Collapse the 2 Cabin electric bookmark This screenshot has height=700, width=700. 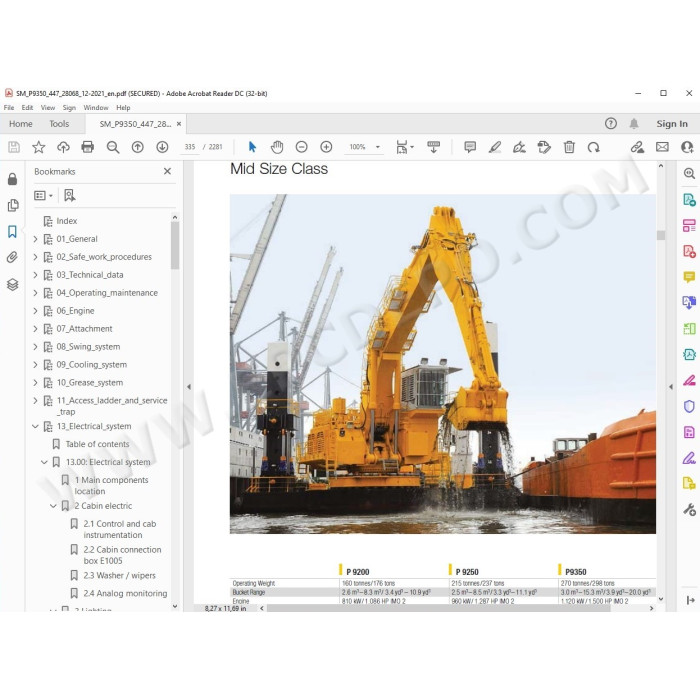[53, 506]
